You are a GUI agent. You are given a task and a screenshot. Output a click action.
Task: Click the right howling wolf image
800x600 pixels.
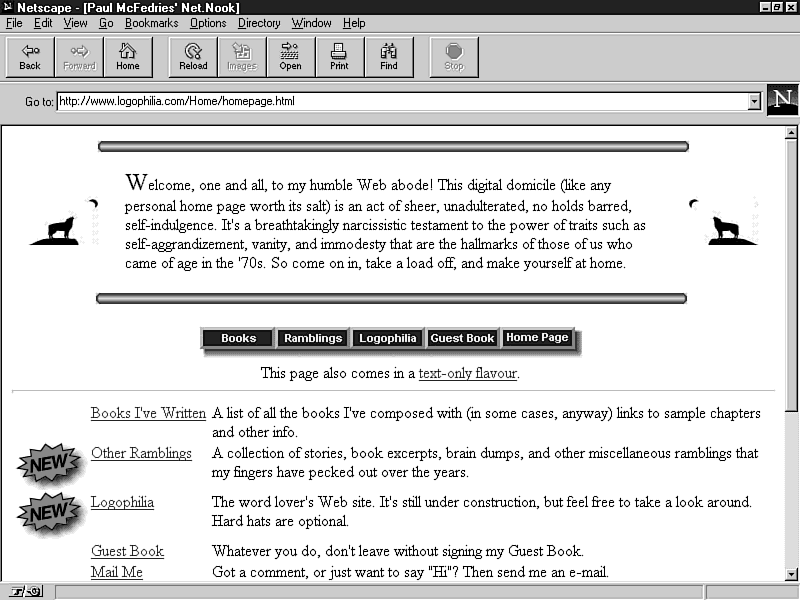point(724,222)
